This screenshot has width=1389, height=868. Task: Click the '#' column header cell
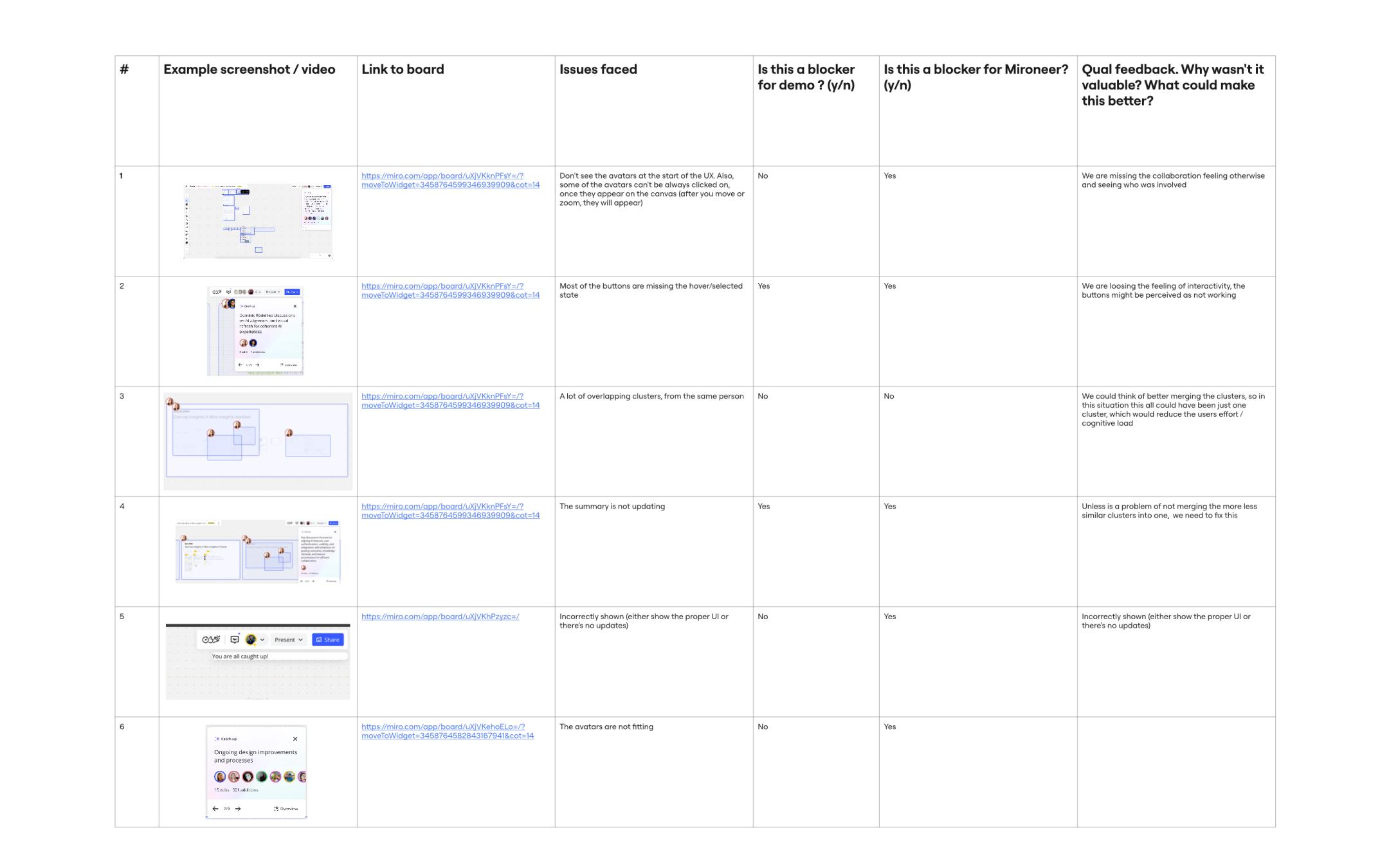pos(137,111)
